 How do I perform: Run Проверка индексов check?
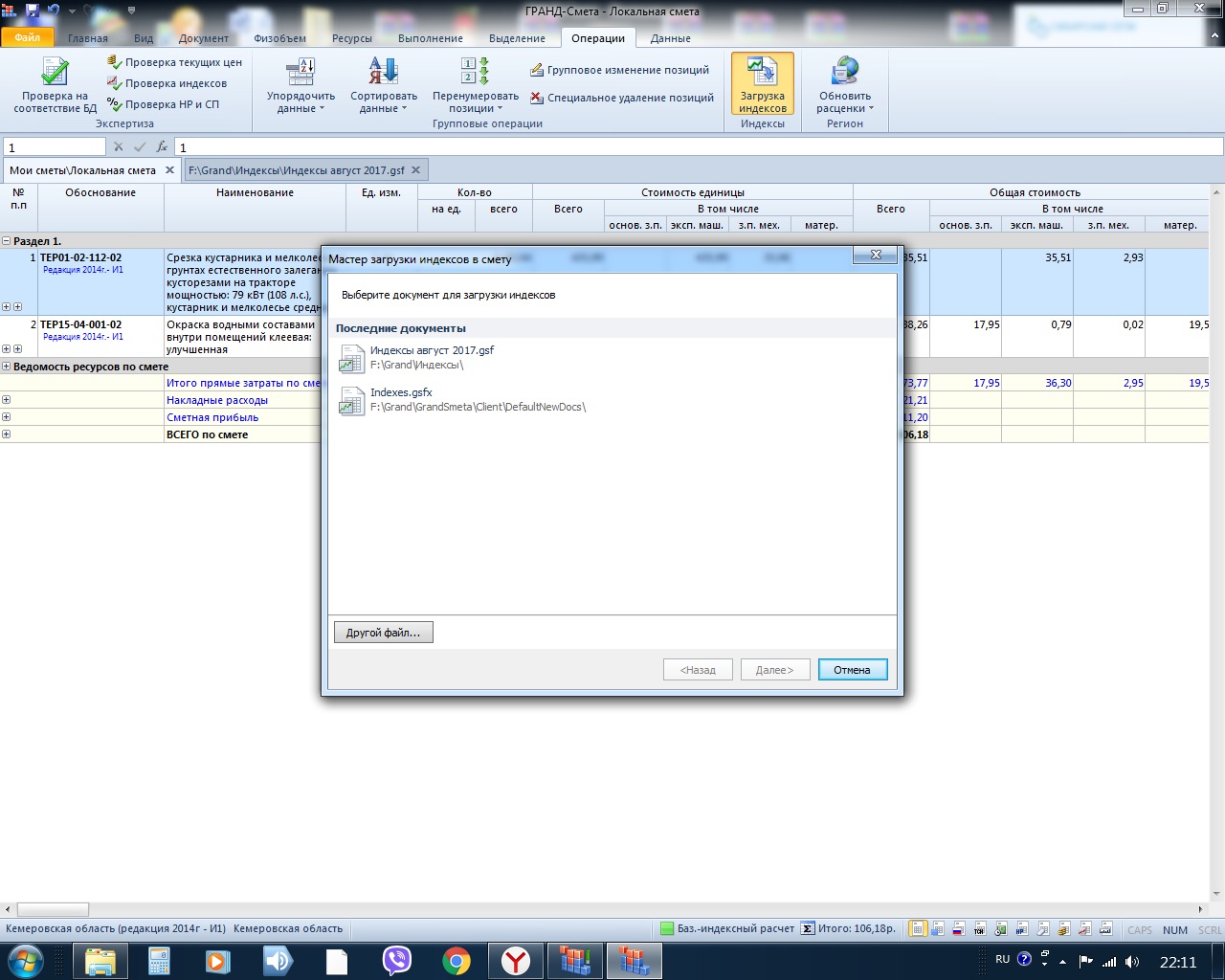(x=167, y=83)
